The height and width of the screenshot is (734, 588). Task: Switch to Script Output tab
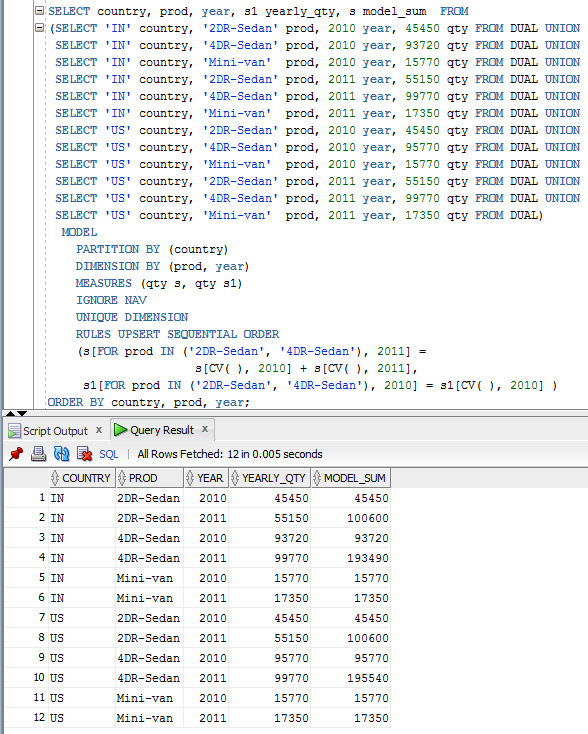pyautogui.click(x=55, y=431)
